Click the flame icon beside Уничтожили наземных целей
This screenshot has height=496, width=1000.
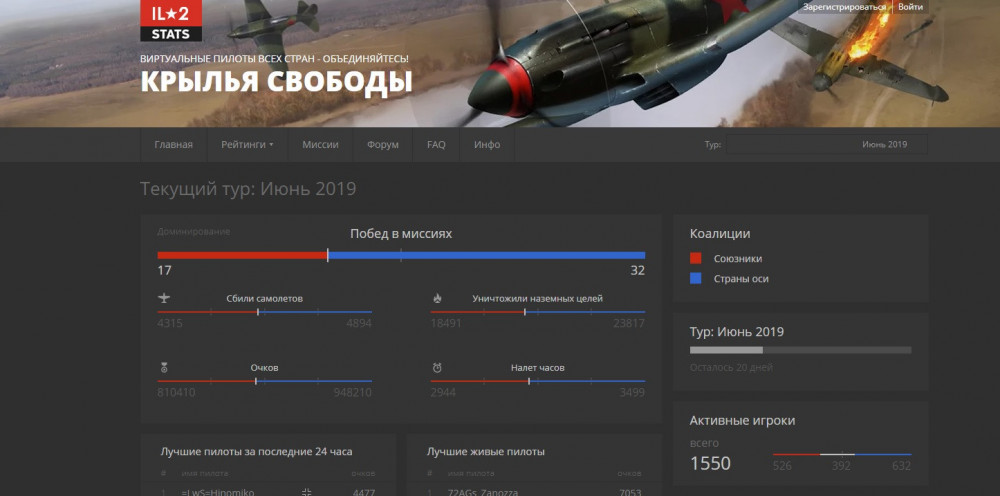coord(437,298)
